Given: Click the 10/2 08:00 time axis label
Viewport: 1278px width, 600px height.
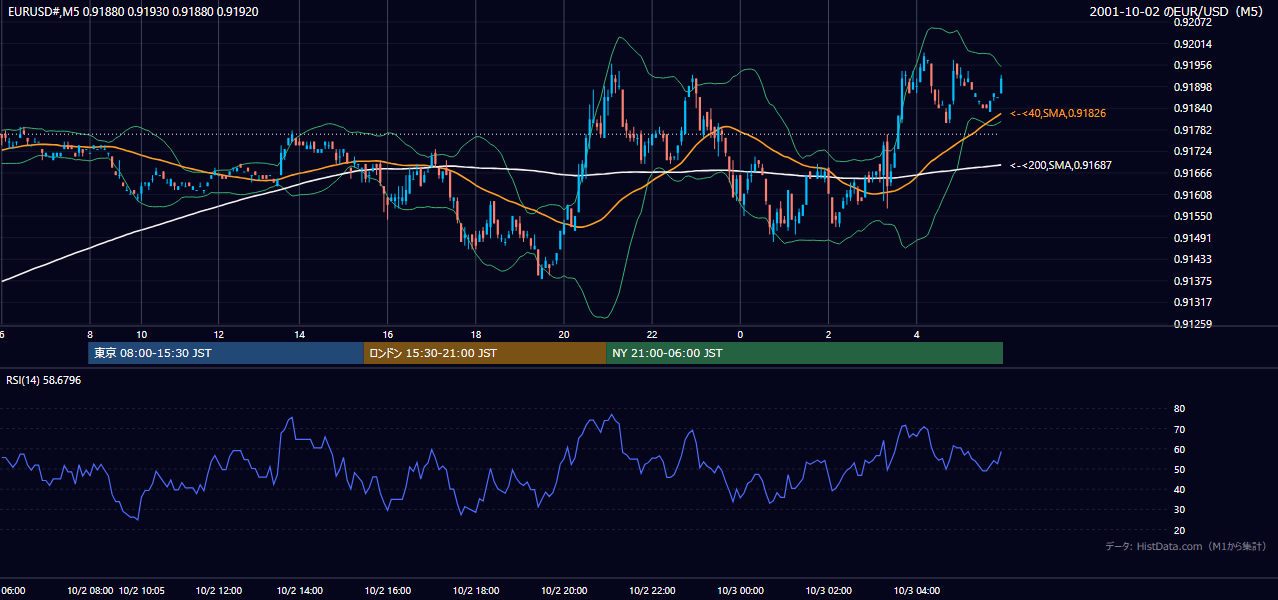Looking at the screenshot, I should click(x=90, y=591).
